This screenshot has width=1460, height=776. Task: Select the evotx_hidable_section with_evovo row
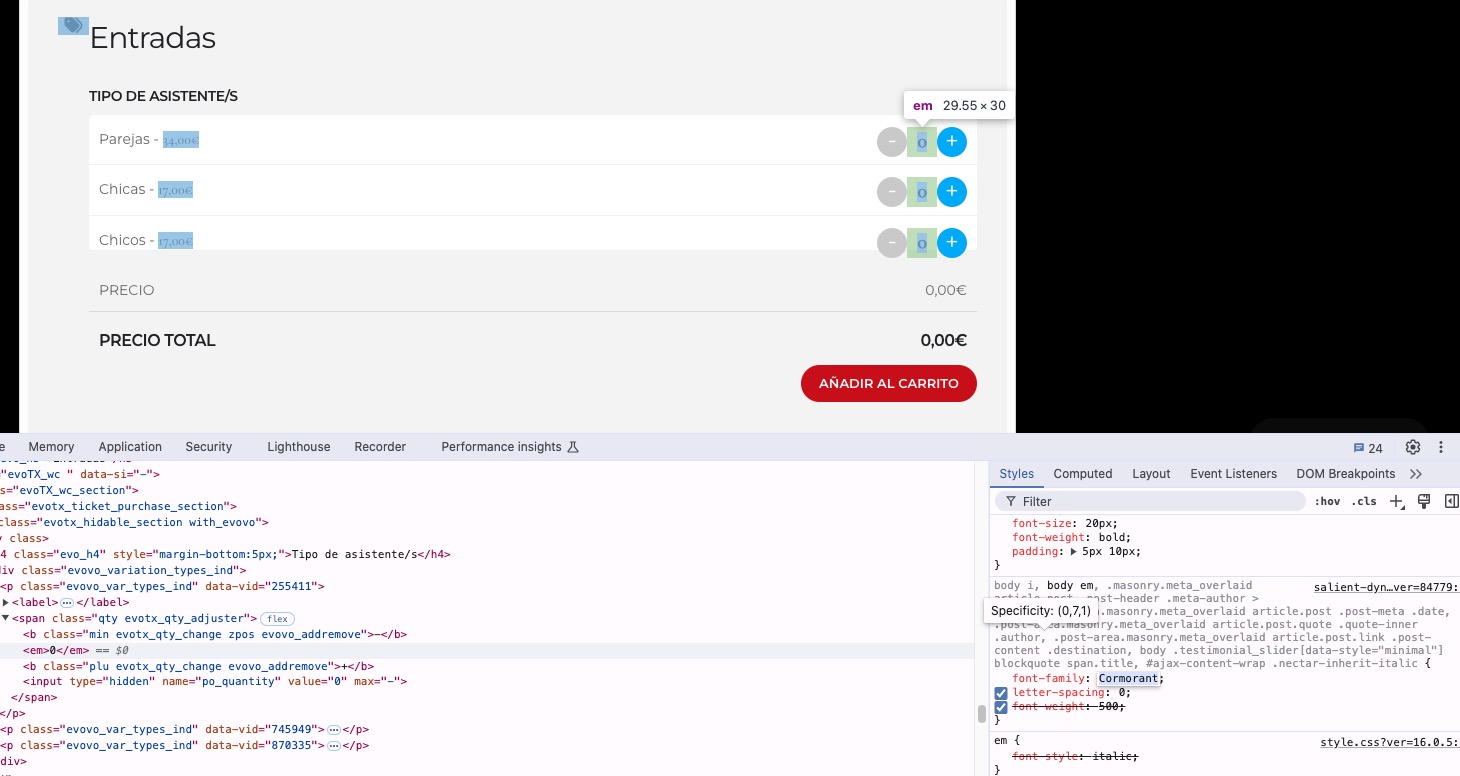point(487,523)
